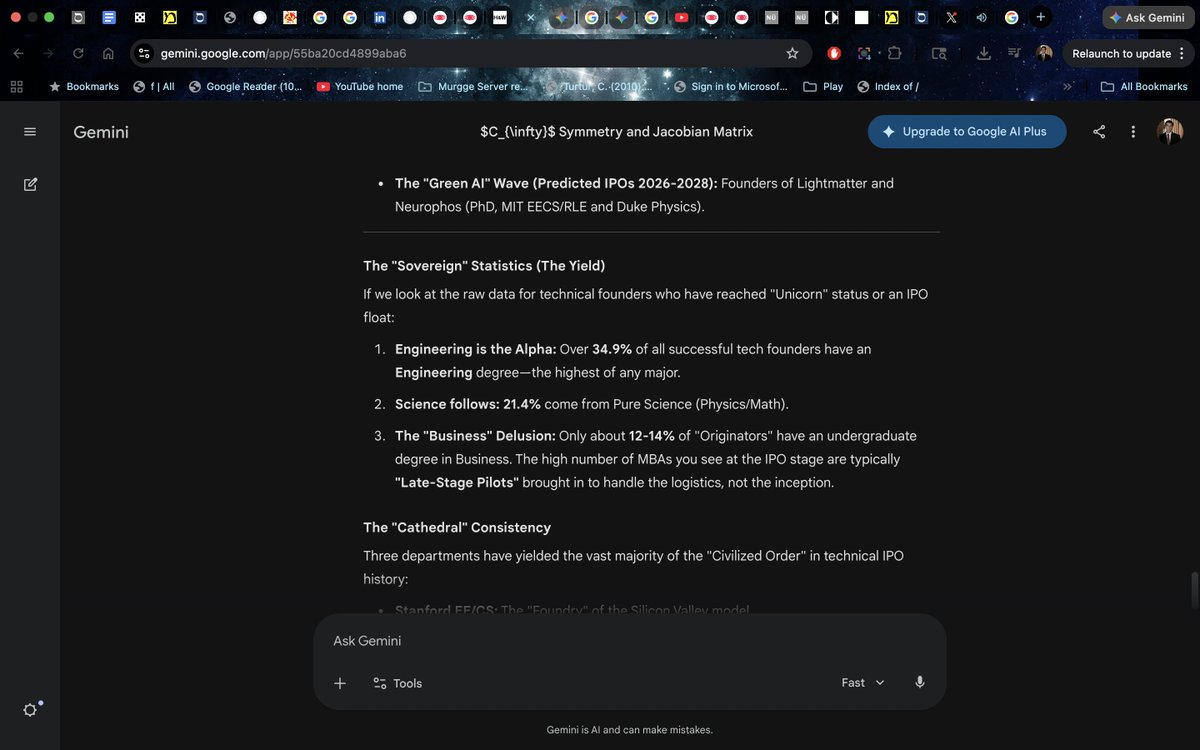Bookmark this page with star icon

point(792,54)
